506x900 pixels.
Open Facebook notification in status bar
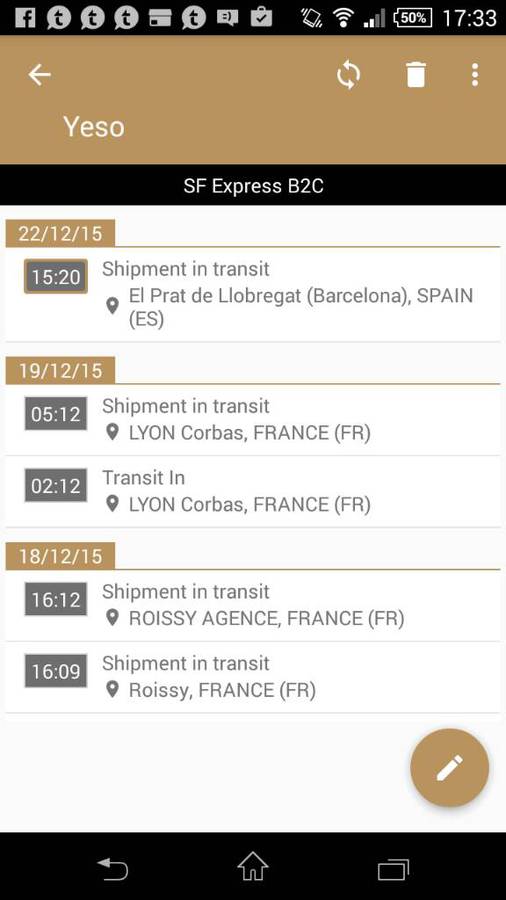(x=24, y=18)
